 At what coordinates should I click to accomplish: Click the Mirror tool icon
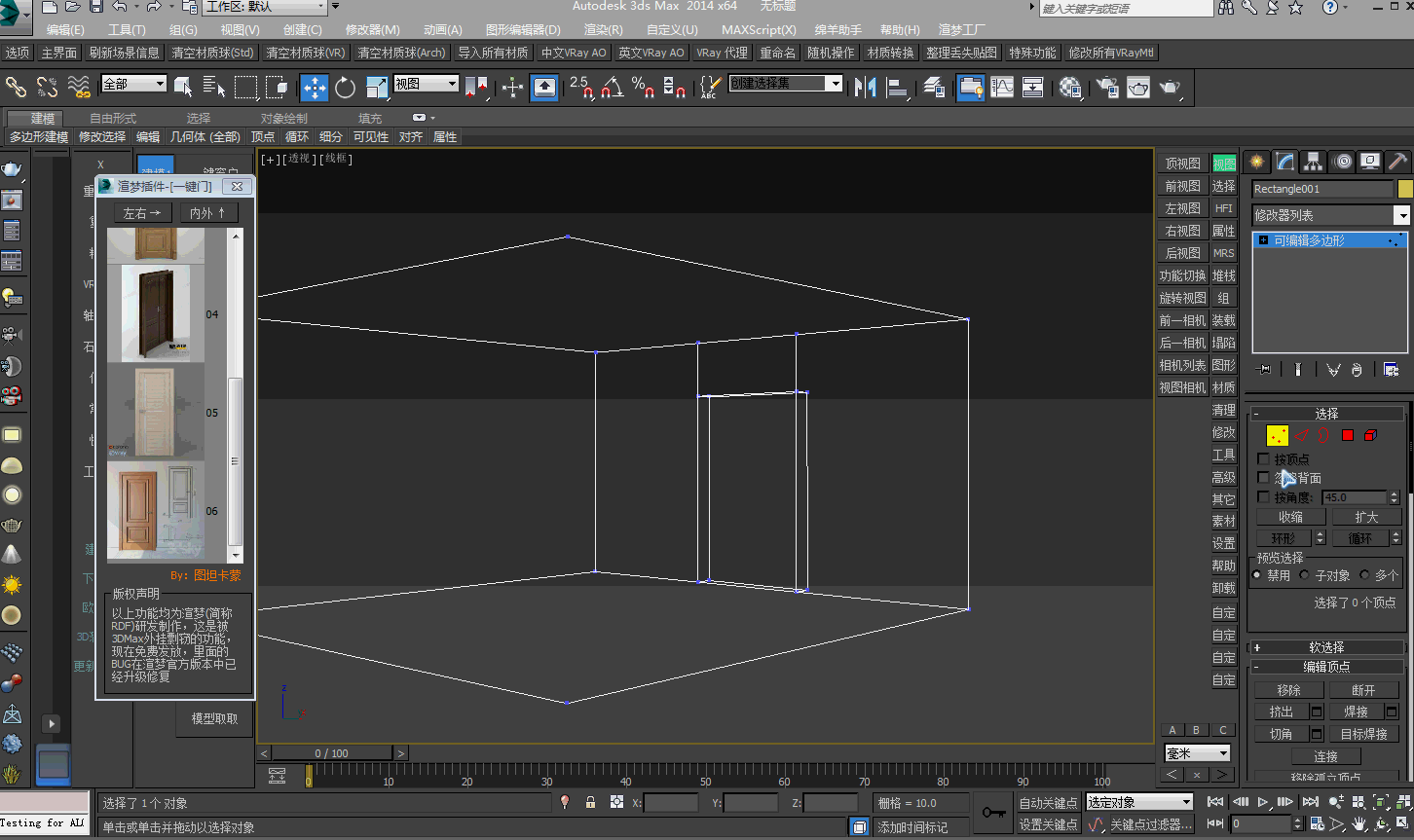point(865,88)
